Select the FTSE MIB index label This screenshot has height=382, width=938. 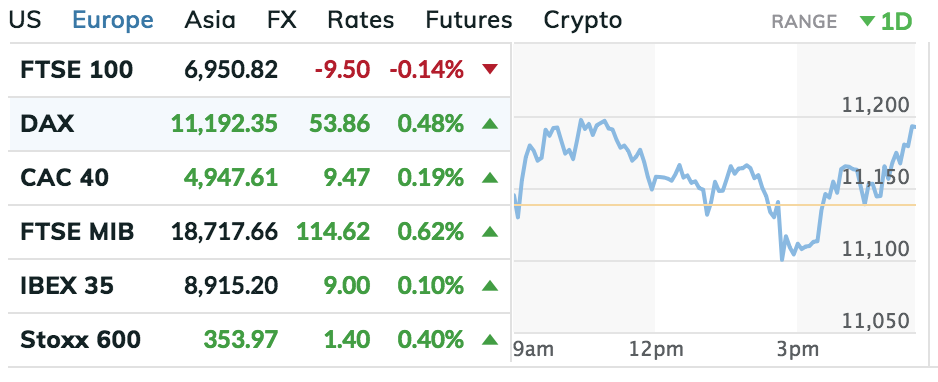tap(77, 232)
